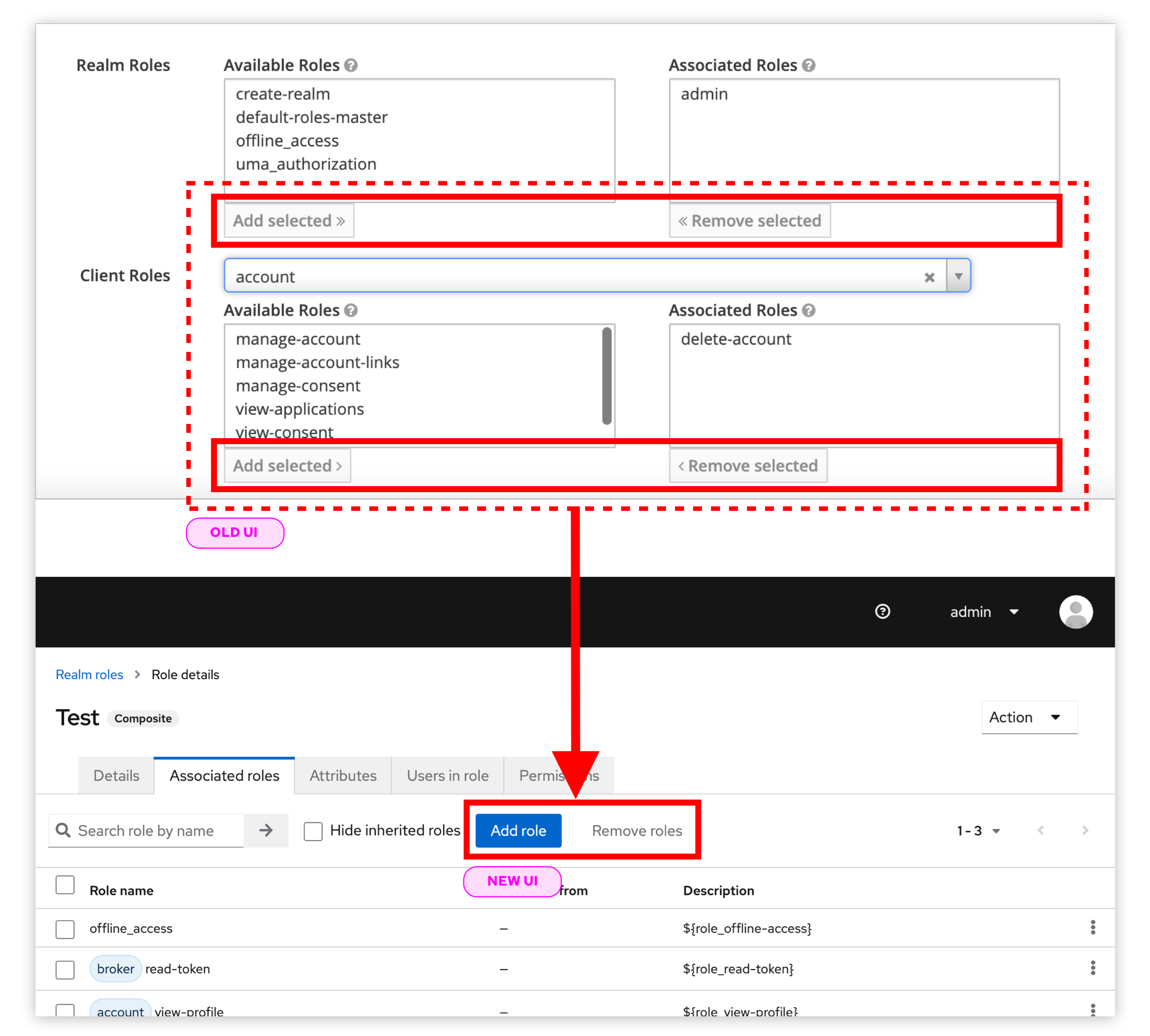
Task: Toggle Hide inherited roles checkbox
Action: point(313,831)
